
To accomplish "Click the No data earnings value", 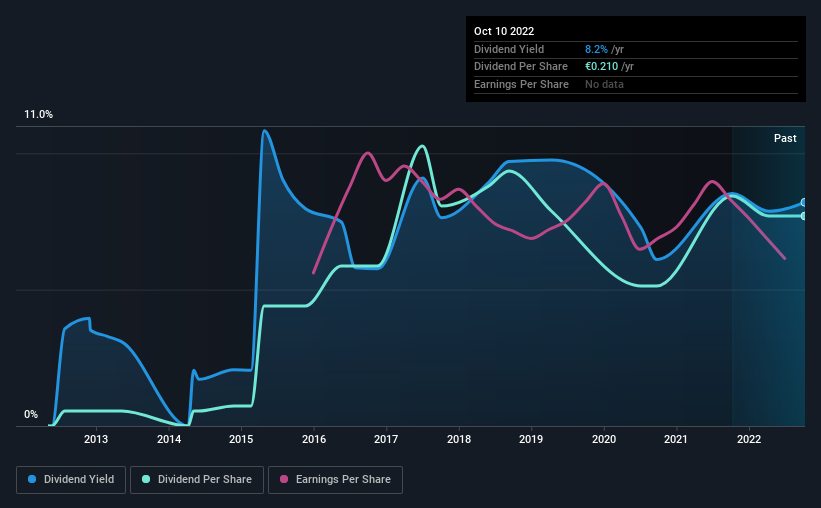I will point(604,84).
